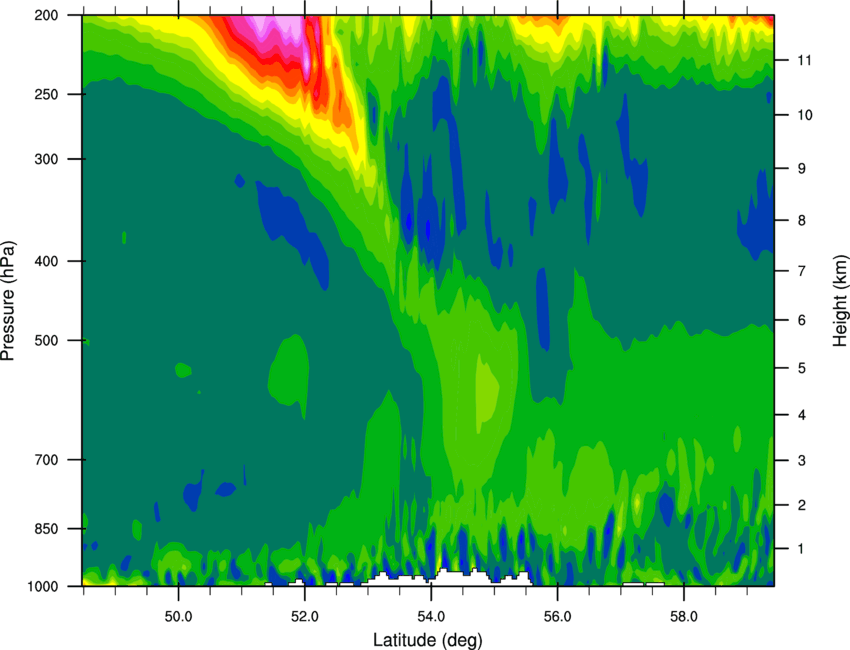Click the 50.0 latitude tick label
Screen dimensions: 850x650
pyautogui.click(x=178, y=617)
